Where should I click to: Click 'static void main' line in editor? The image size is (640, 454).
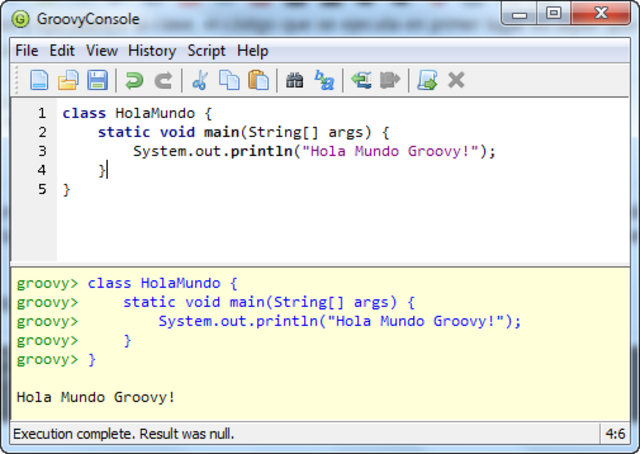pos(243,132)
